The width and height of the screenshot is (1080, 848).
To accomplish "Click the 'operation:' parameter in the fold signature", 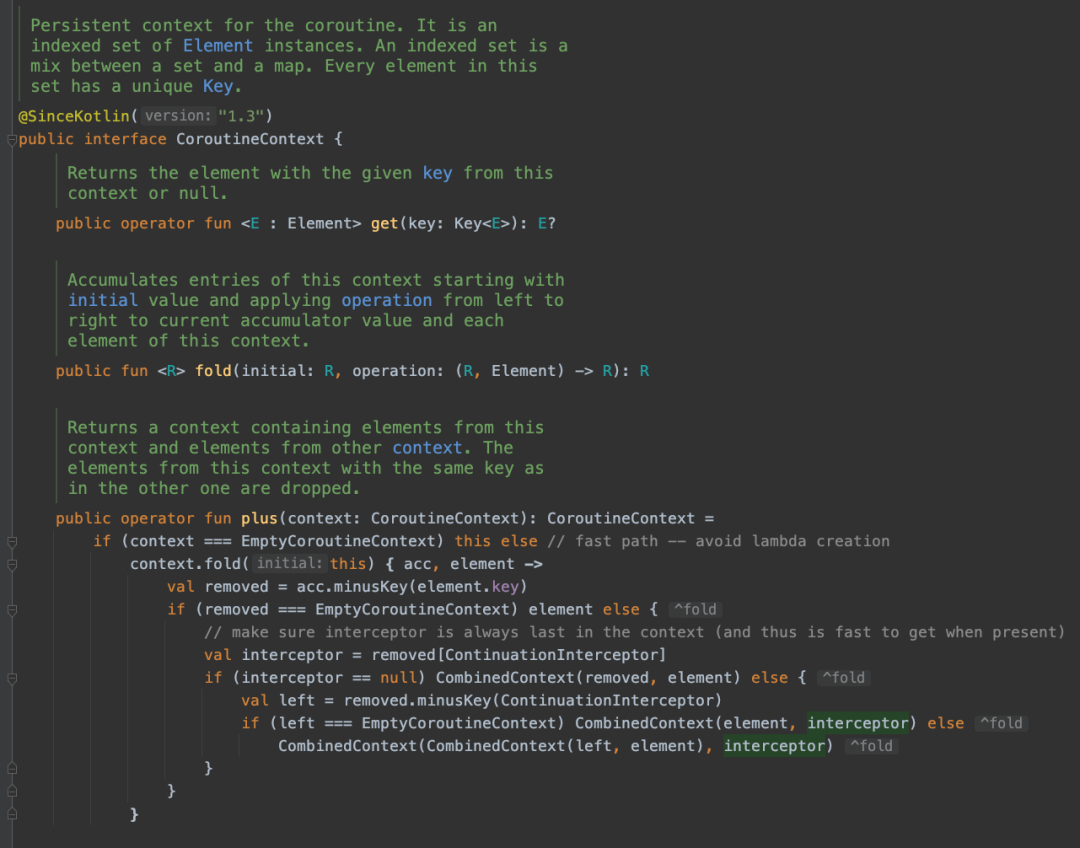I will coord(398,371).
